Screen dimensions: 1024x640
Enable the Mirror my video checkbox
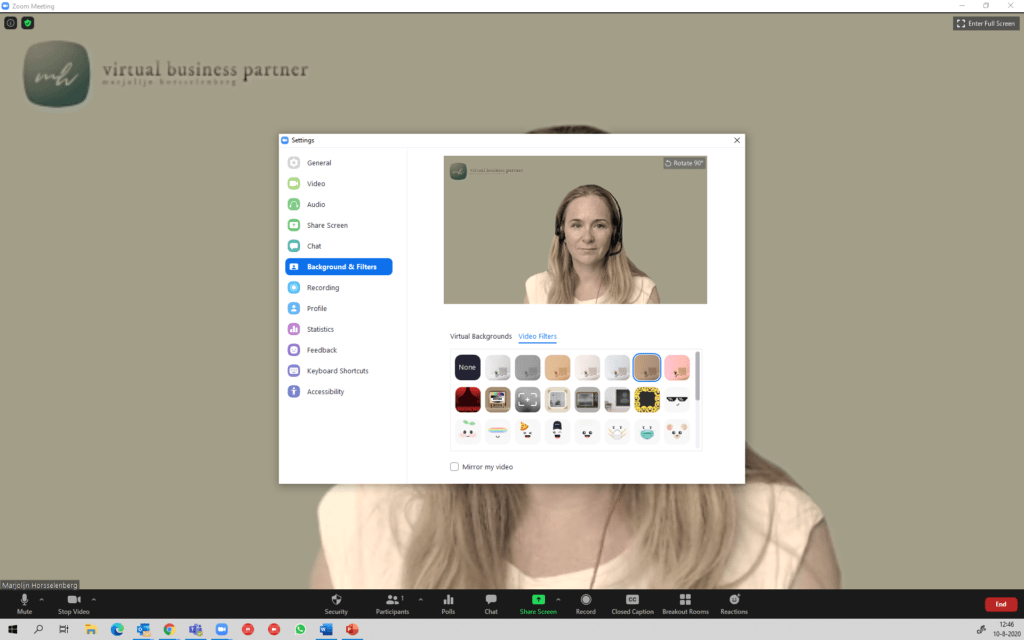pos(455,467)
